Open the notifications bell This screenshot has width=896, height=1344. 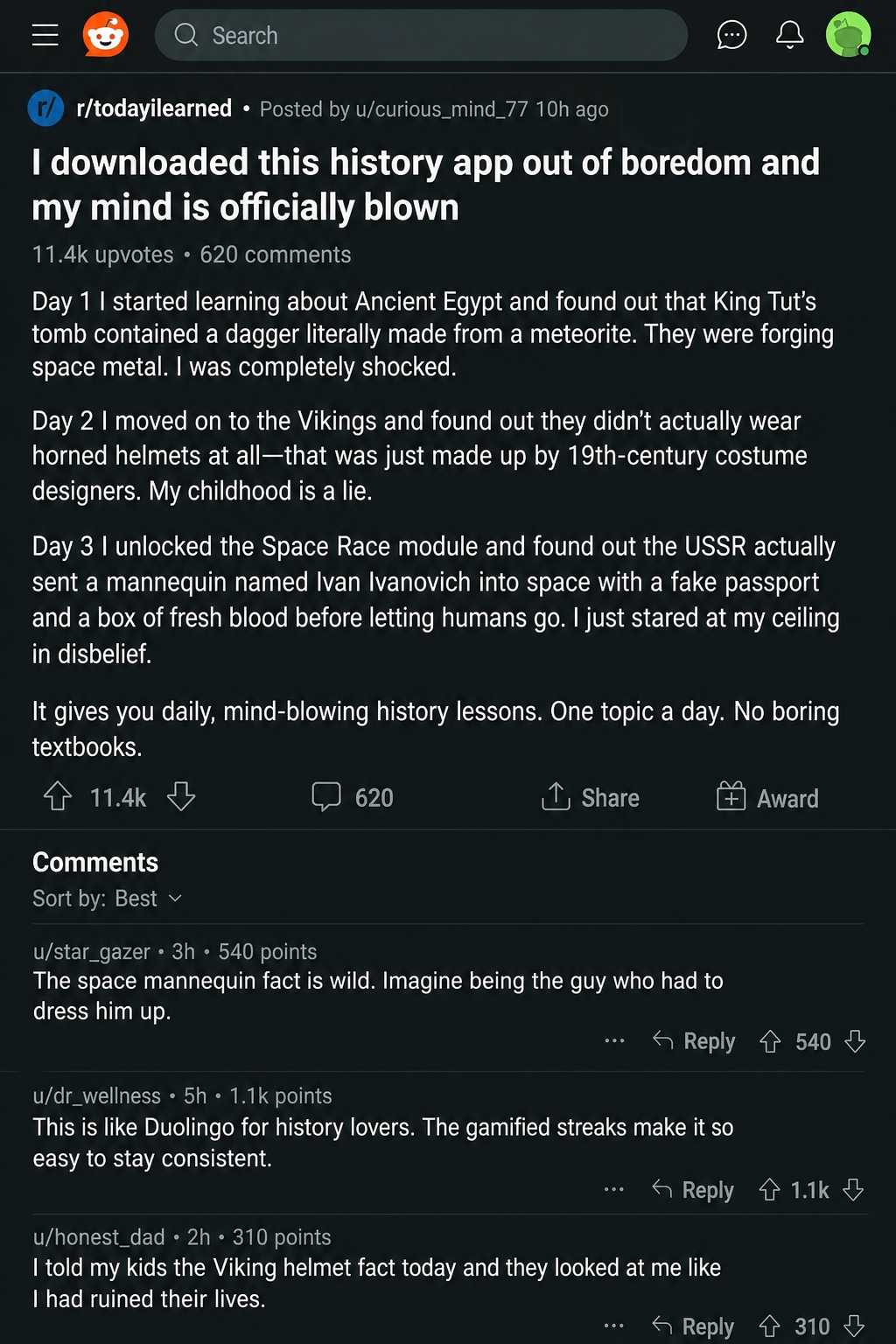pos(790,35)
